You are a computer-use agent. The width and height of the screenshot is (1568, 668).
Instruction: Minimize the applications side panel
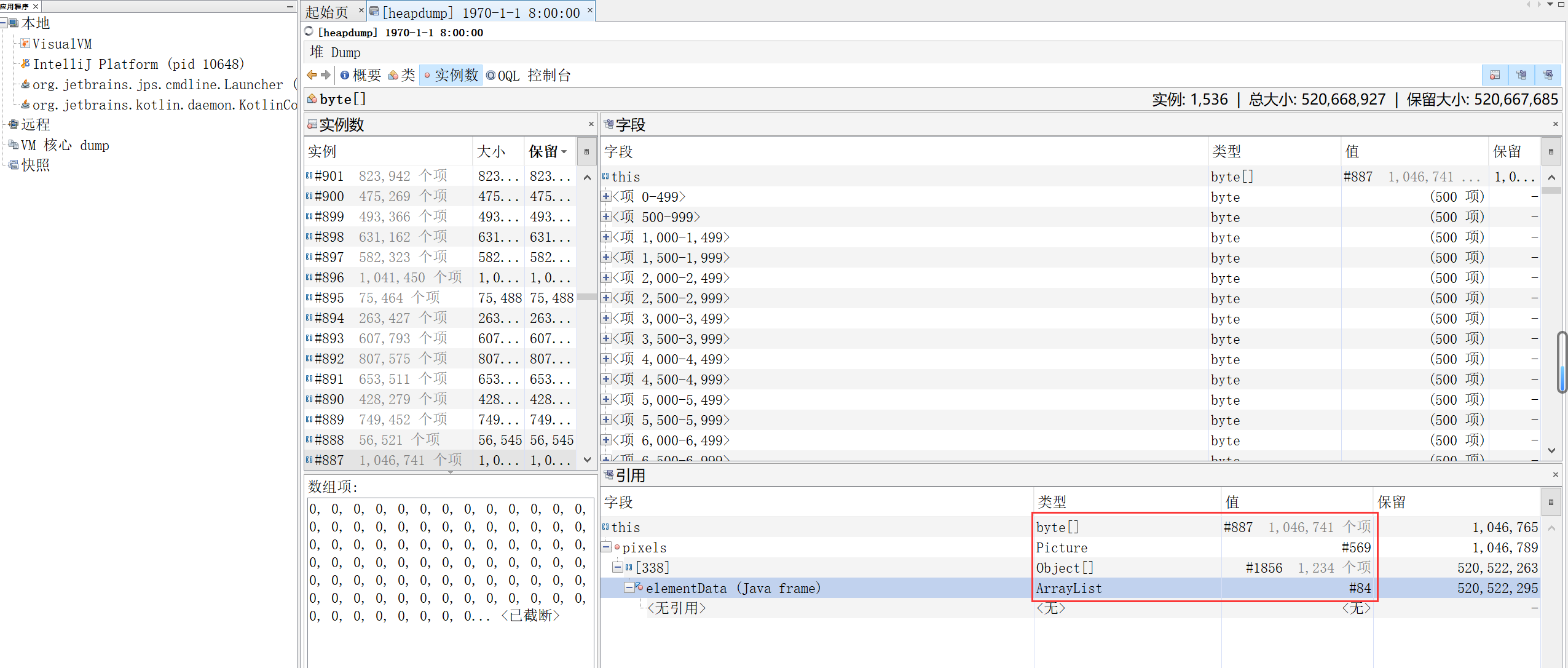point(290,6)
